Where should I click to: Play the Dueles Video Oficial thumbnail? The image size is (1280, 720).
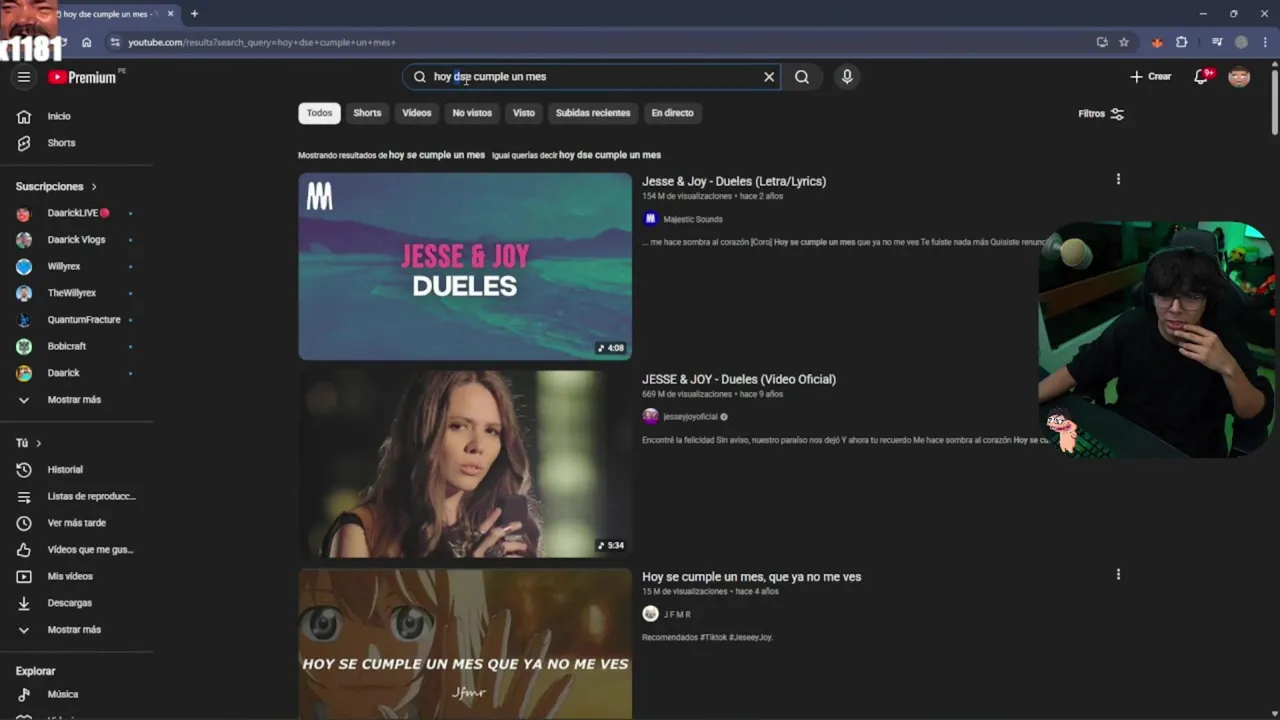click(465, 464)
